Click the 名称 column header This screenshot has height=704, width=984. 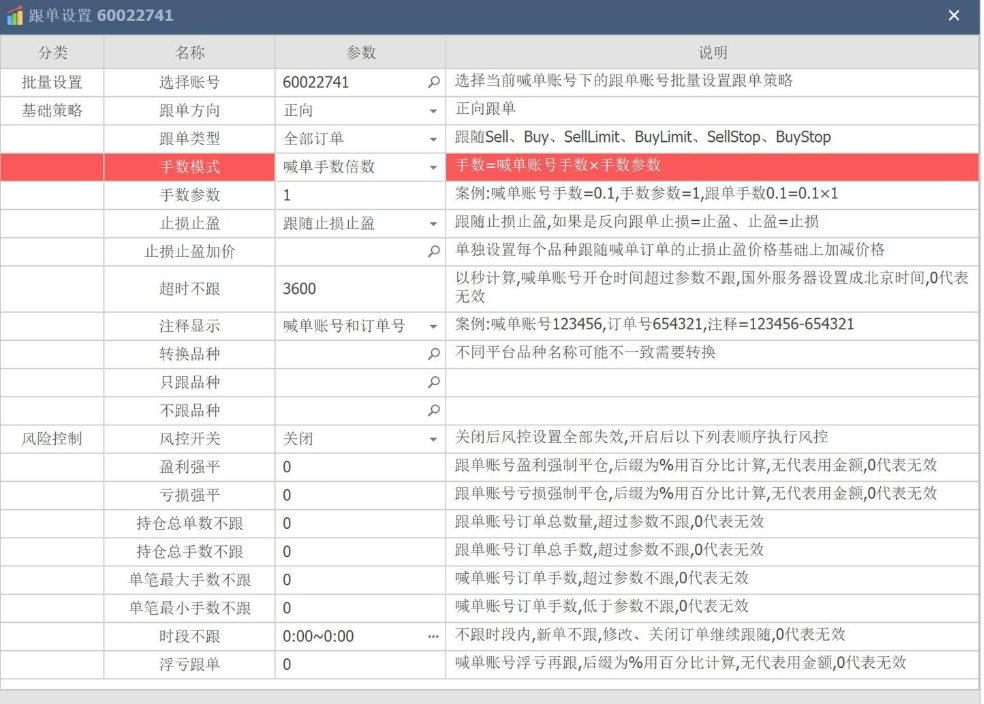[x=190, y=52]
